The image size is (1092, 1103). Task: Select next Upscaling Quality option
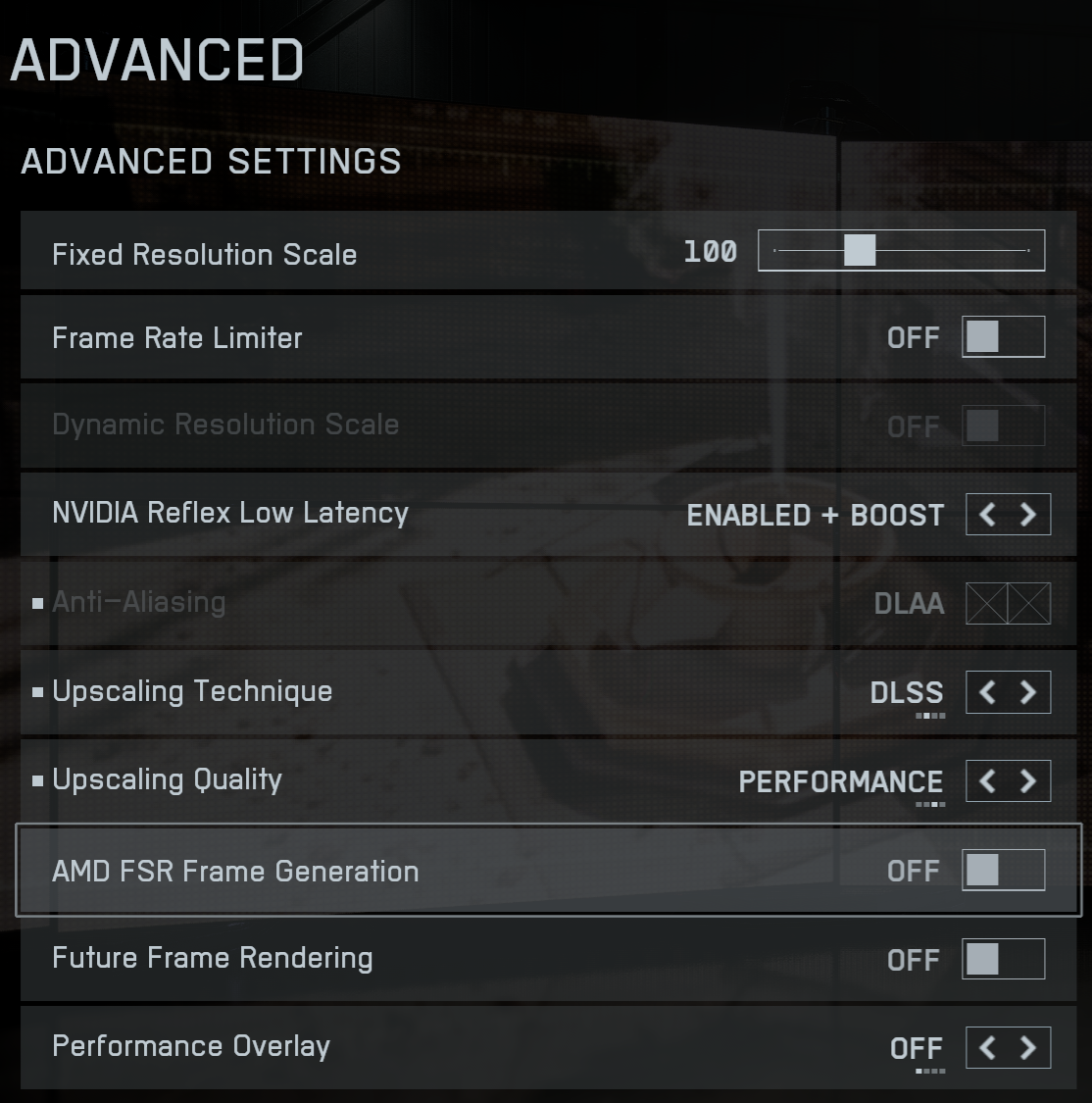(x=1028, y=781)
